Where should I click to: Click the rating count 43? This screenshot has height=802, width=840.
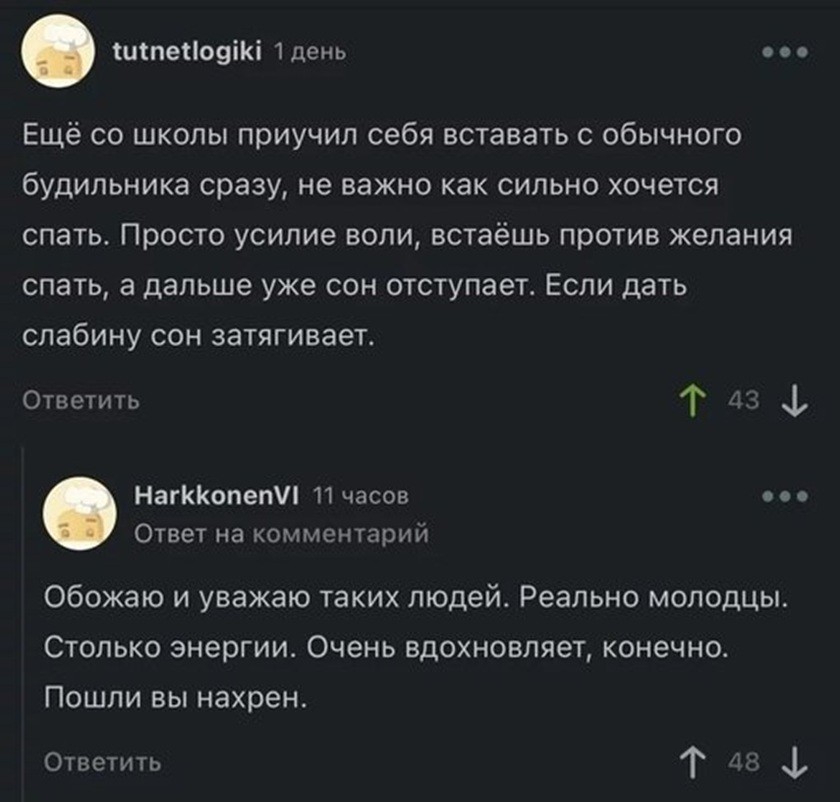(x=744, y=400)
